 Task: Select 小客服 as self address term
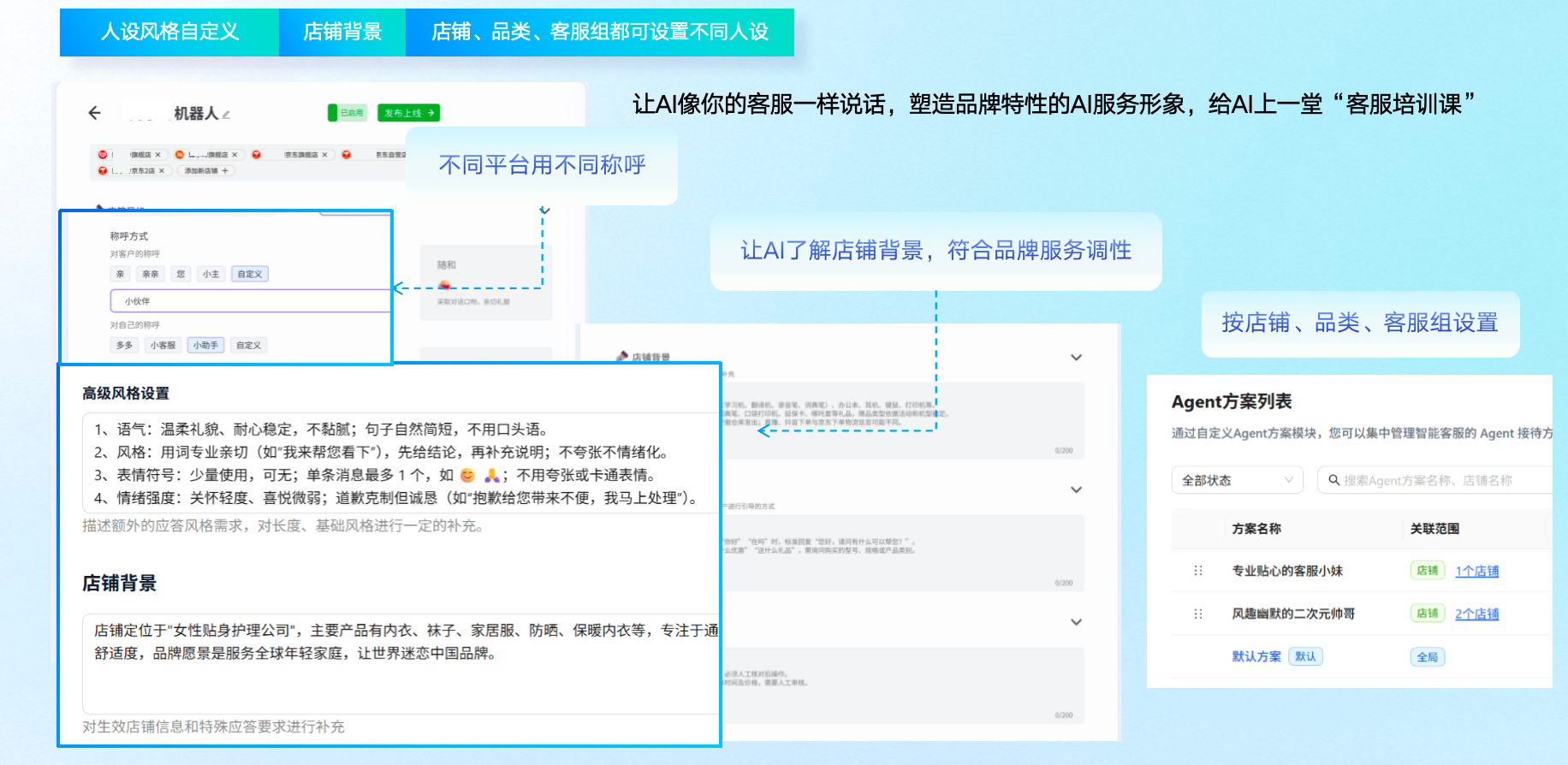pos(163,345)
